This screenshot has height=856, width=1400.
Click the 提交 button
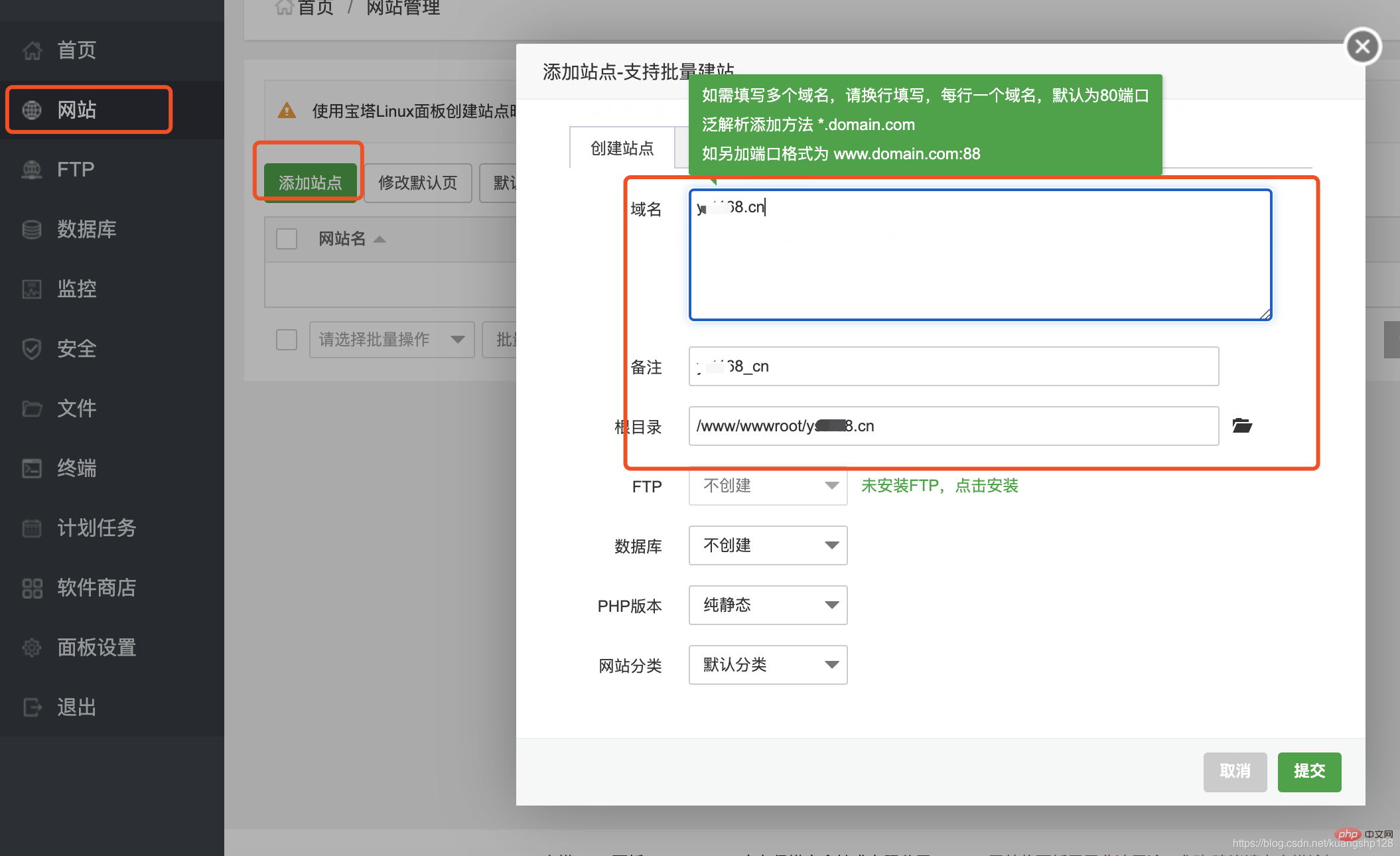point(1306,770)
